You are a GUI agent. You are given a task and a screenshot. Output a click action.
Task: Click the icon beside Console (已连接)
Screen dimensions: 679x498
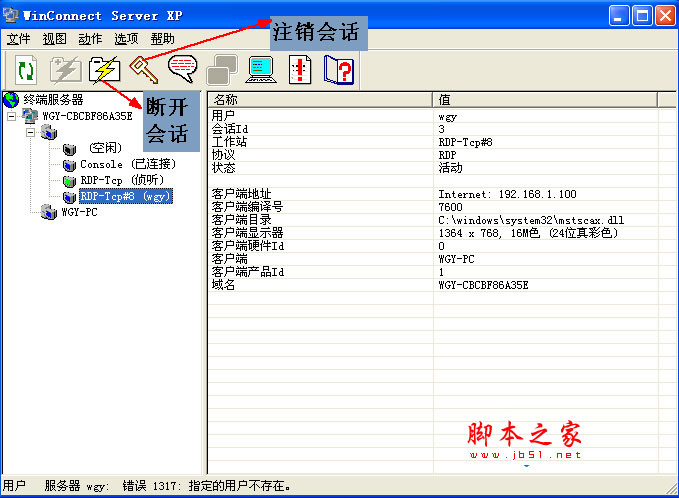(x=69, y=165)
